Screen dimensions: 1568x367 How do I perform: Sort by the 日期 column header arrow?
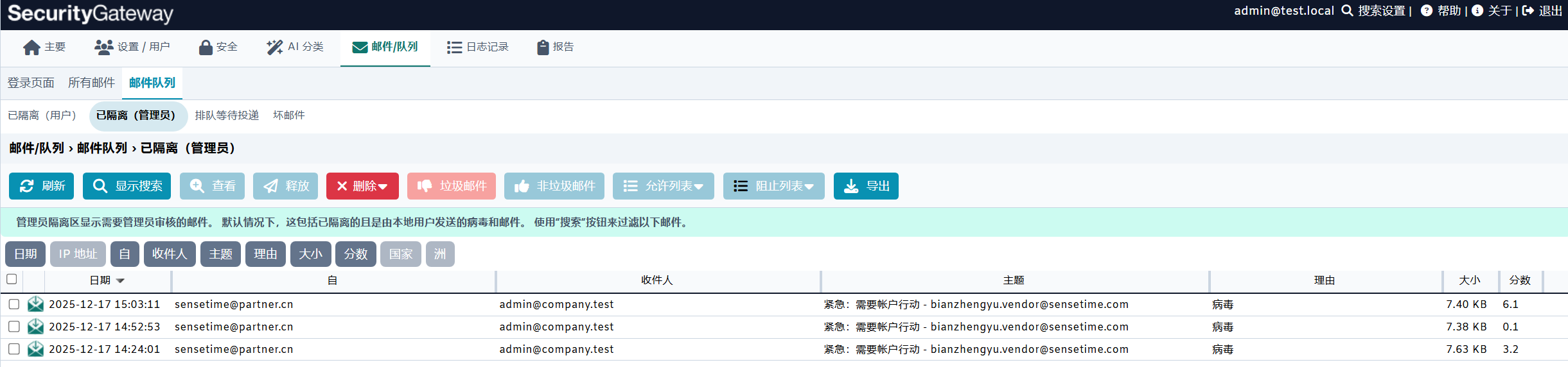[x=120, y=281]
